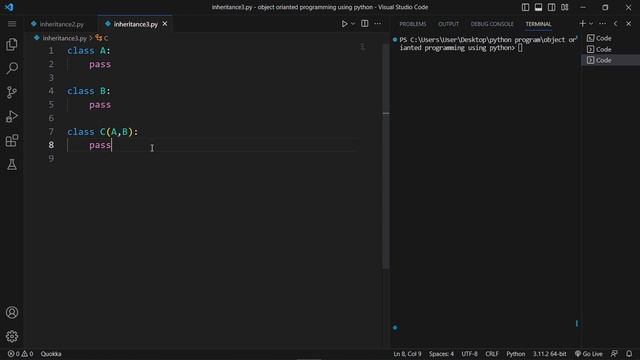Image resolution: width=640 pixels, height=360 pixels.
Task: Close the terminal panel
Action: click(x=629, y=24)
